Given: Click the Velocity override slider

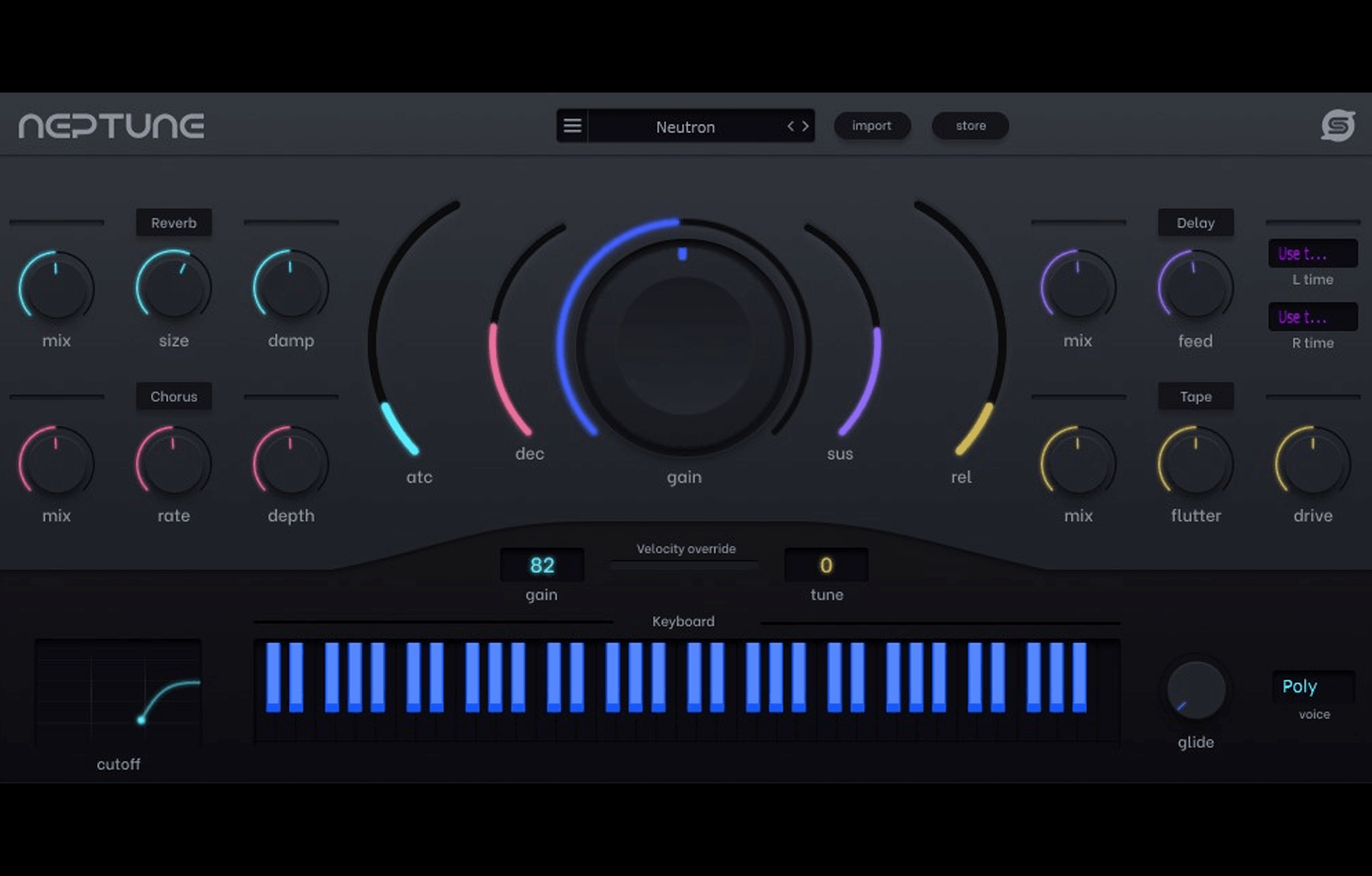Looking at the screenshot, I should 684,566.
